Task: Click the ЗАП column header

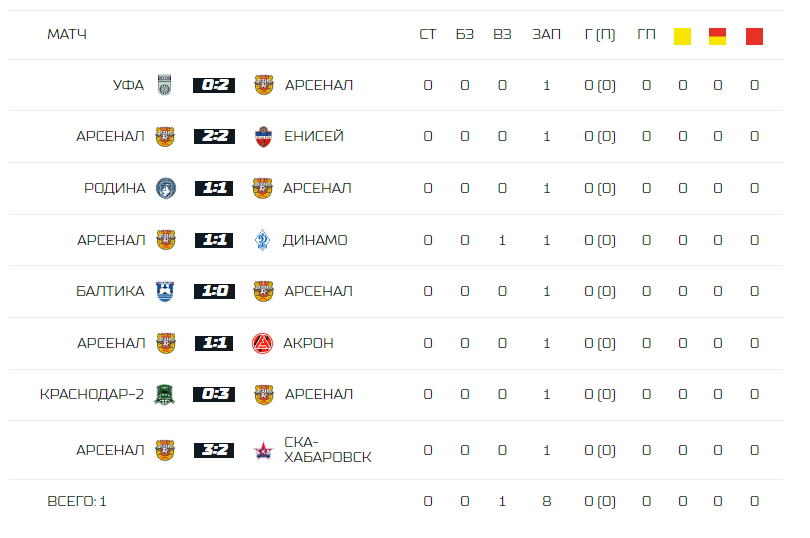Action: [546, 35]
